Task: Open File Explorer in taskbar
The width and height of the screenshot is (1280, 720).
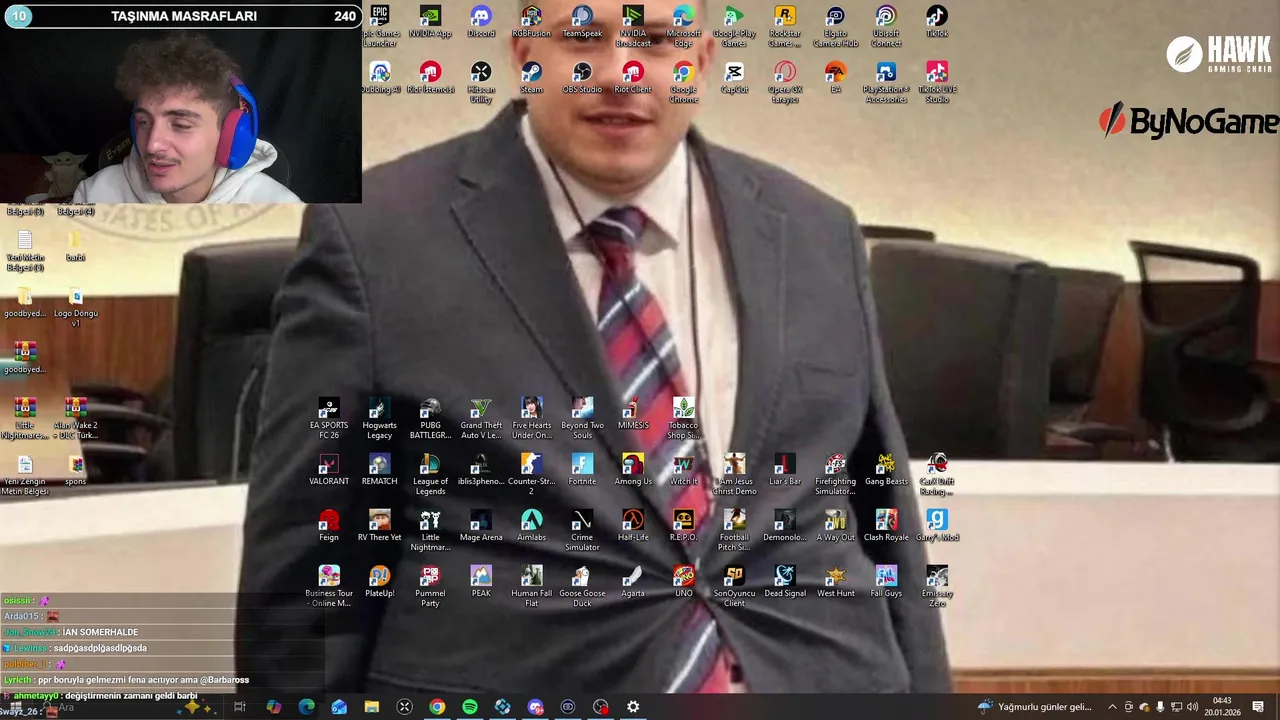Action: click(372, 707)
